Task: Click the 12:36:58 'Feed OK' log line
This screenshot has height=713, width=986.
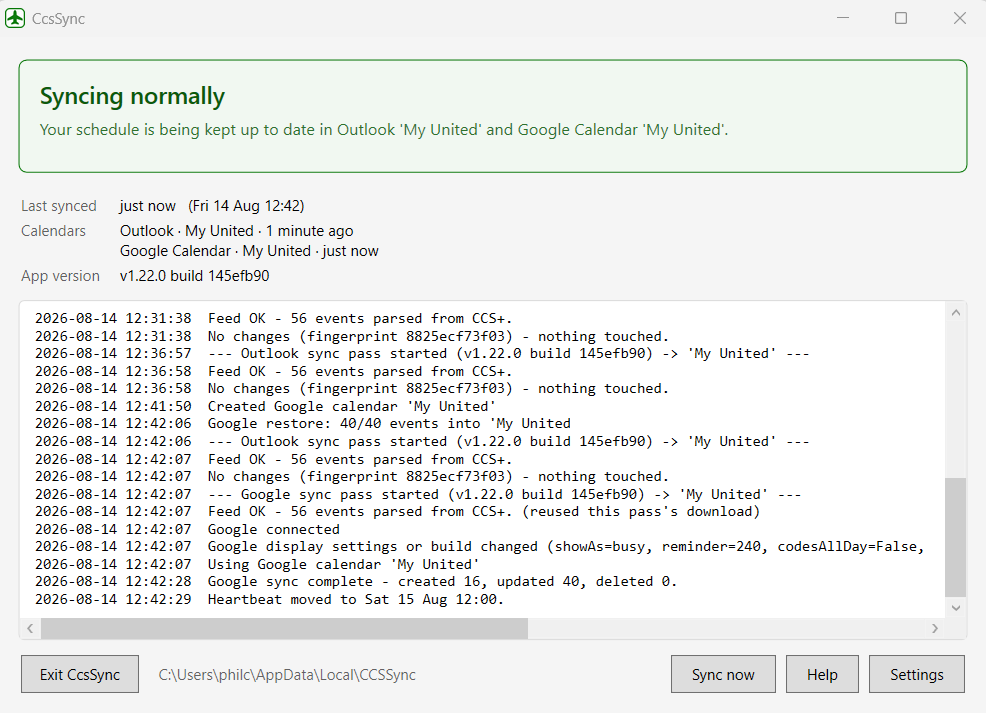Action: click(274, 371)
